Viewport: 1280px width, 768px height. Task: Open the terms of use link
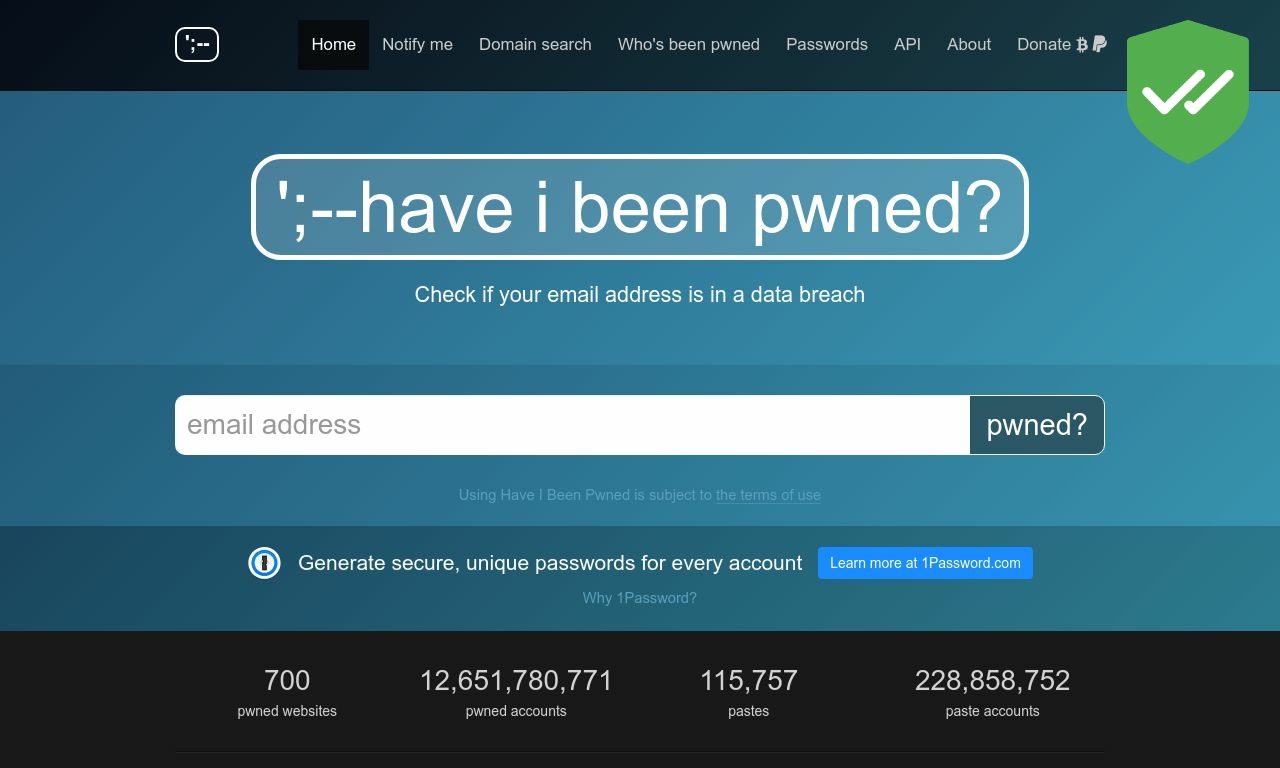(768, 495)
